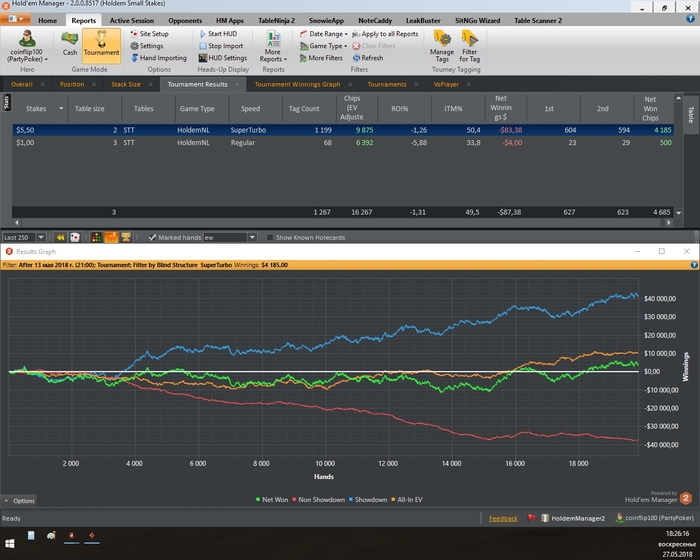Toggle the Marked hands checkbox
The width and height of the screenshot is (700, 560).
[152, 237]
